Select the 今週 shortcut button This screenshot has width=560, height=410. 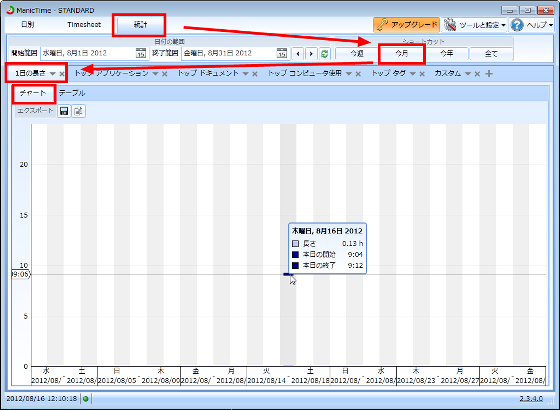(356, 54)
